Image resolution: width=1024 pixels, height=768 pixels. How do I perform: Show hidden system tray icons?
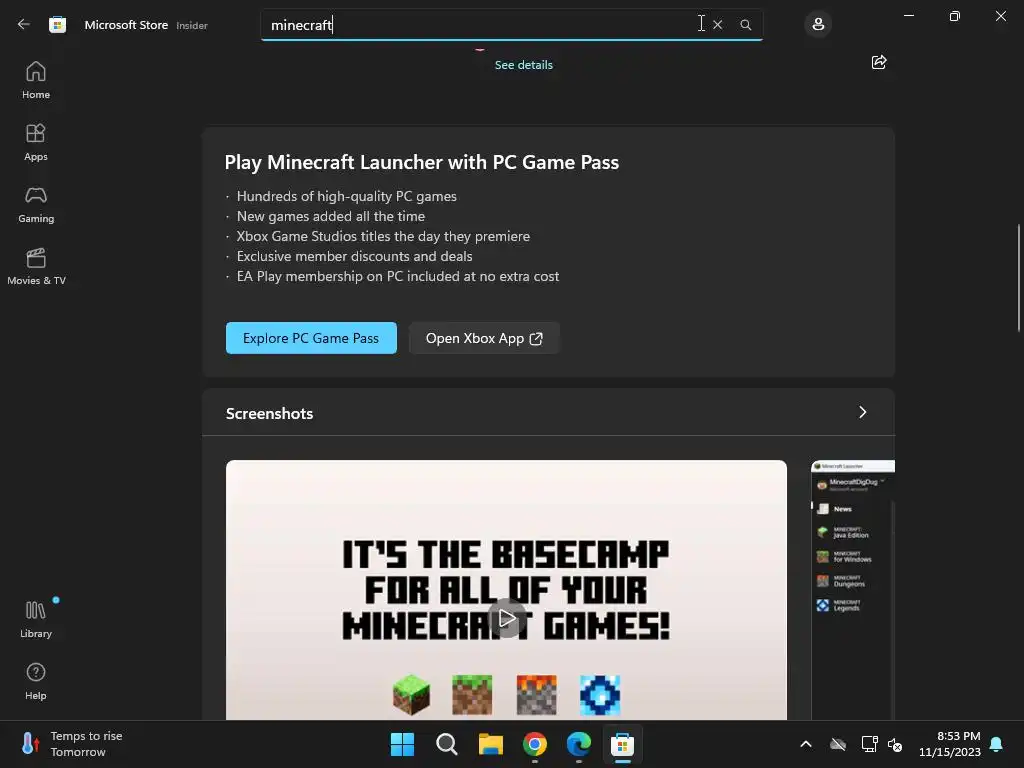pos(806,744)
